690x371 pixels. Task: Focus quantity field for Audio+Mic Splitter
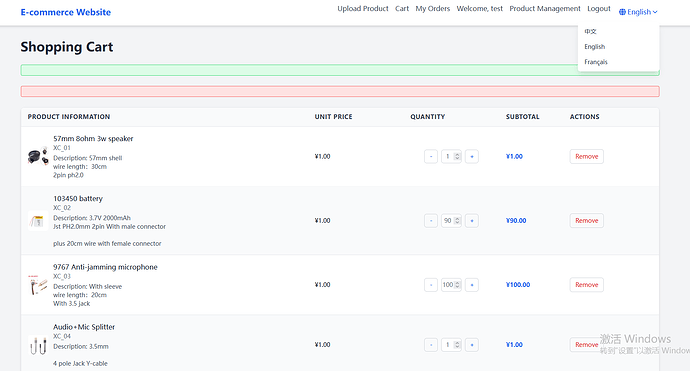click(x=451, y=345)
